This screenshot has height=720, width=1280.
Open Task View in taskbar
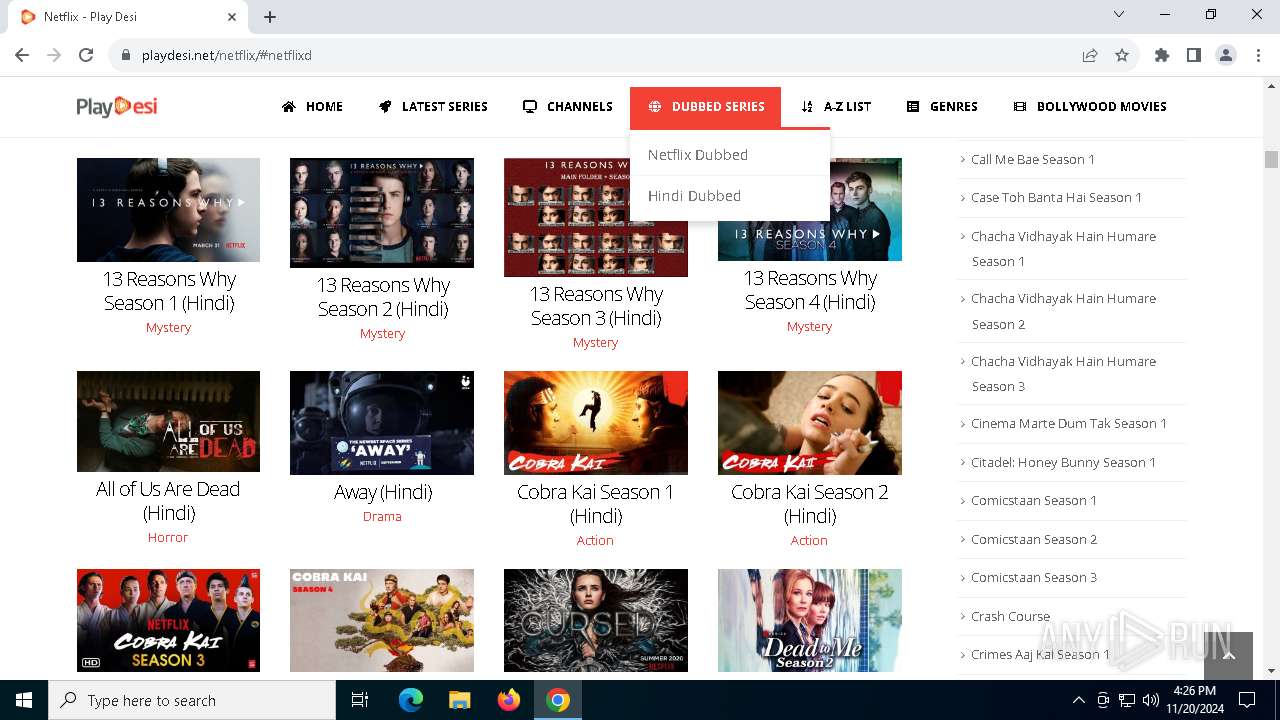tap(360, 700)
